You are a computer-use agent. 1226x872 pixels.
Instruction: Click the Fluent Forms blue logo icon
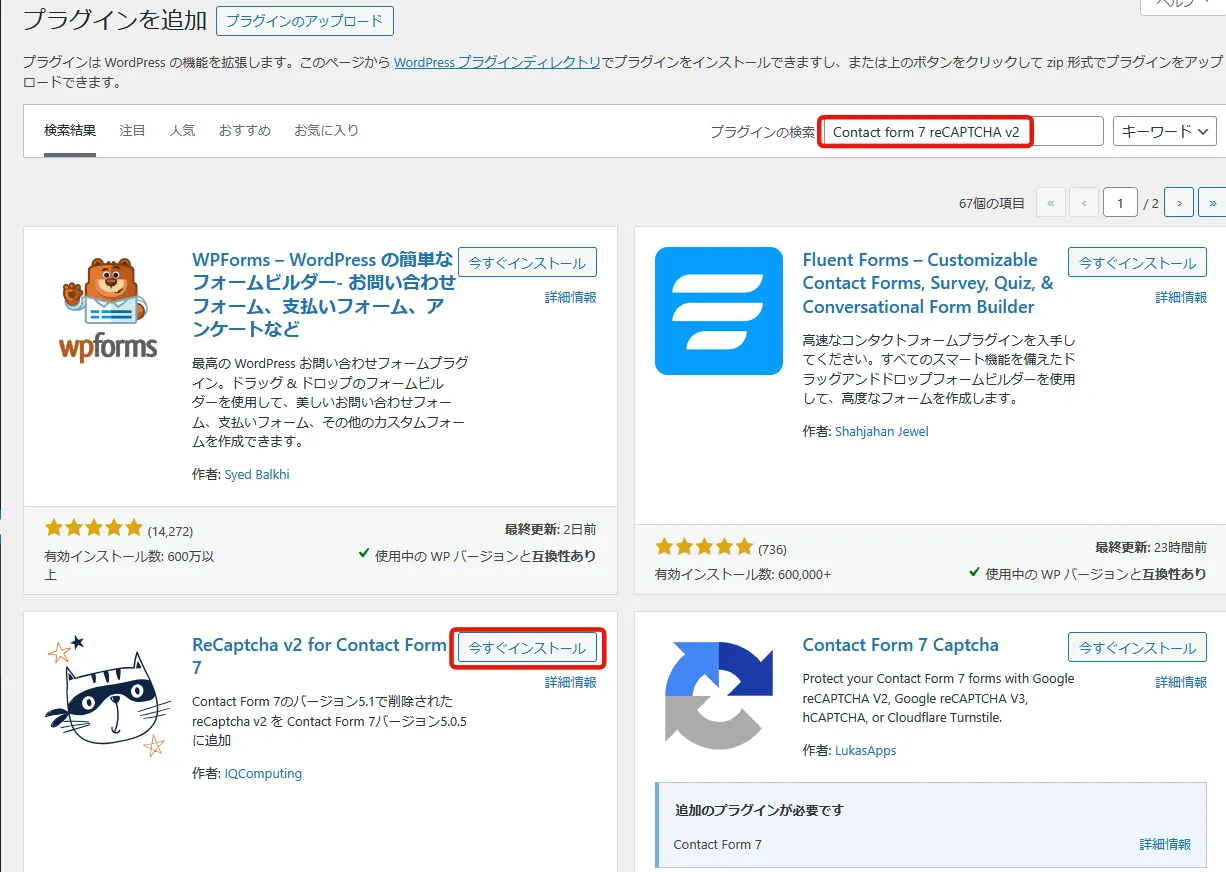[718, 311]
